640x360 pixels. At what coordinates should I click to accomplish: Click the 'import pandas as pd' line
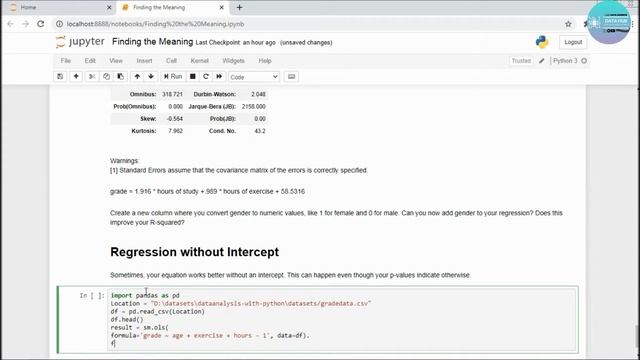click(x=145, y=296)
